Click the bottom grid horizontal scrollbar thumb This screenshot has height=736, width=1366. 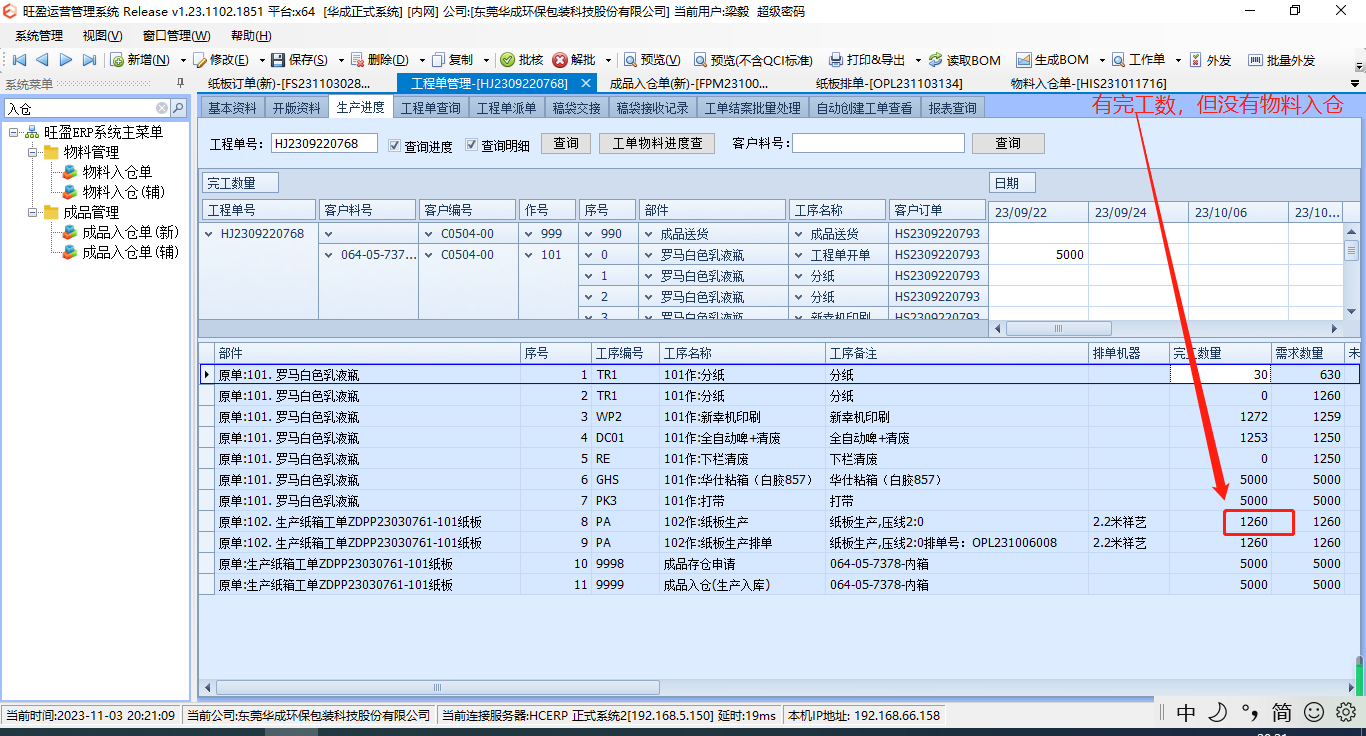(437, 688)
